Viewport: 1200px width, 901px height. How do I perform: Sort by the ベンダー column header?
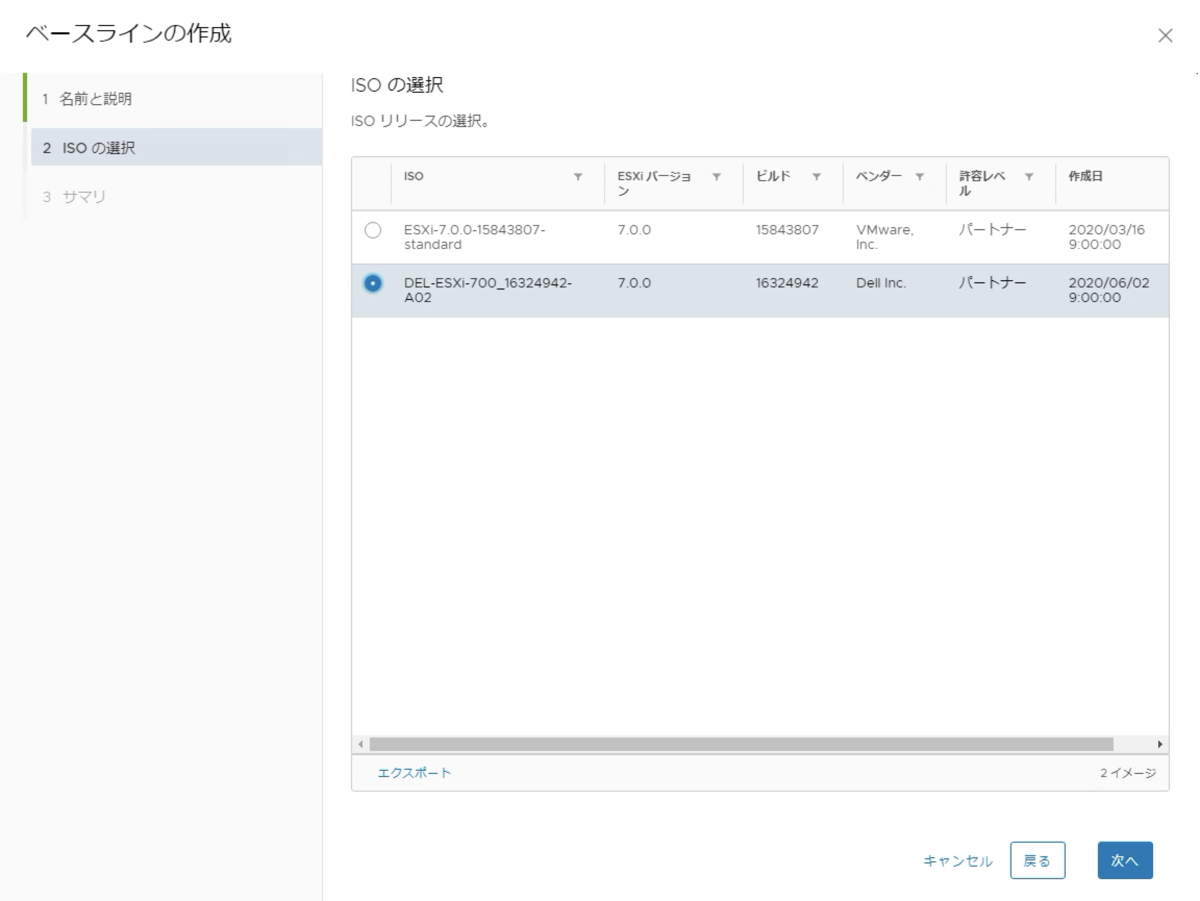pos(878,177)
